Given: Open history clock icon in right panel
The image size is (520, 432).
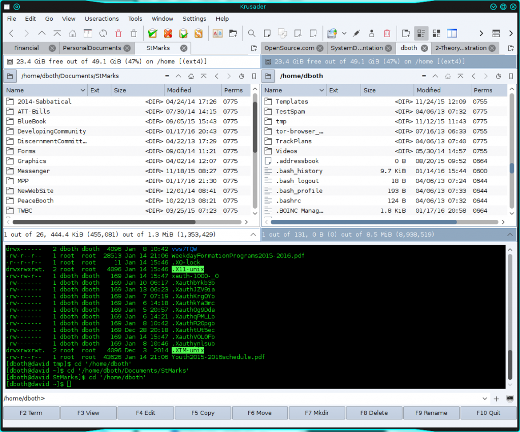Looking at the screenshot, I should tap(498, 76).
